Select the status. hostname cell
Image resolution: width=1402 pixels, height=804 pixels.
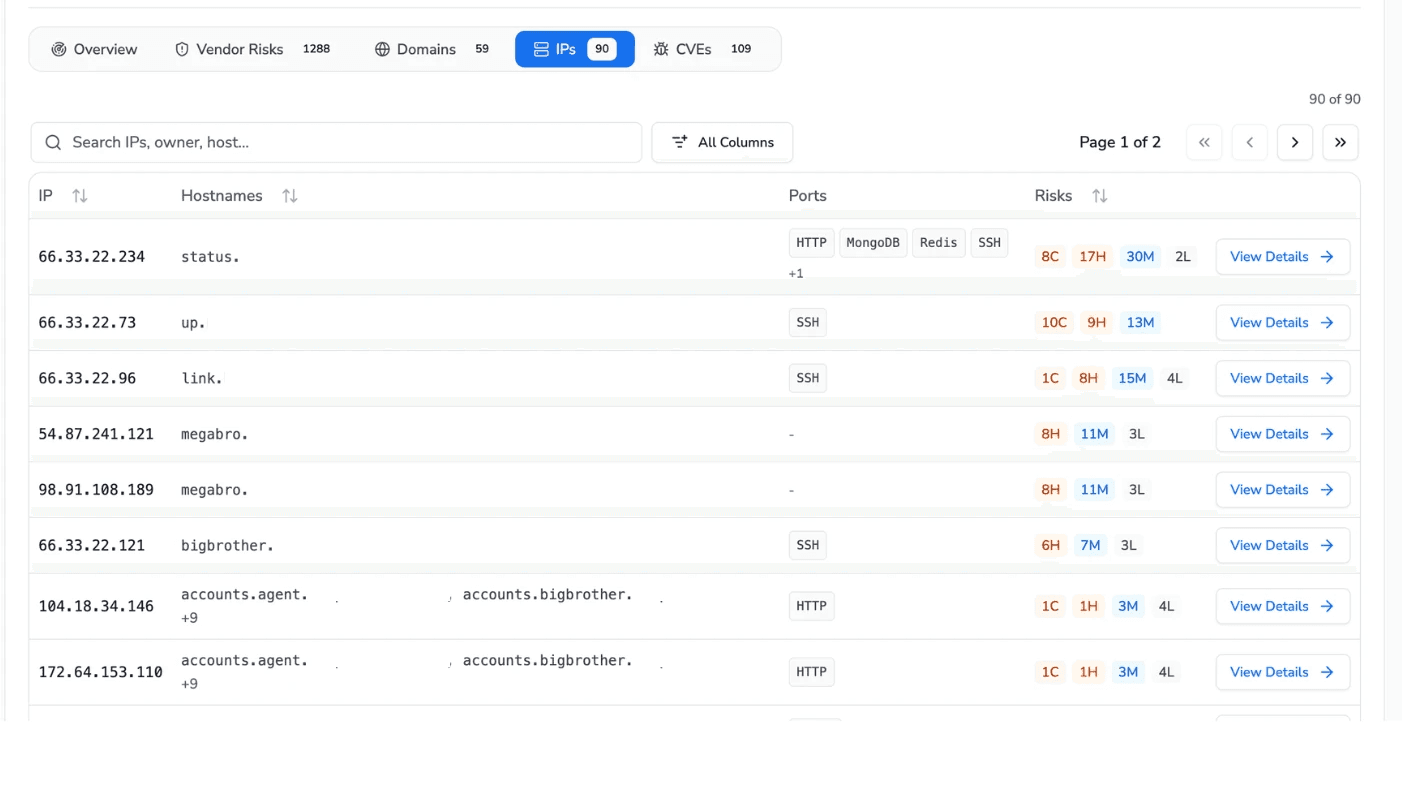coord(210,257)
